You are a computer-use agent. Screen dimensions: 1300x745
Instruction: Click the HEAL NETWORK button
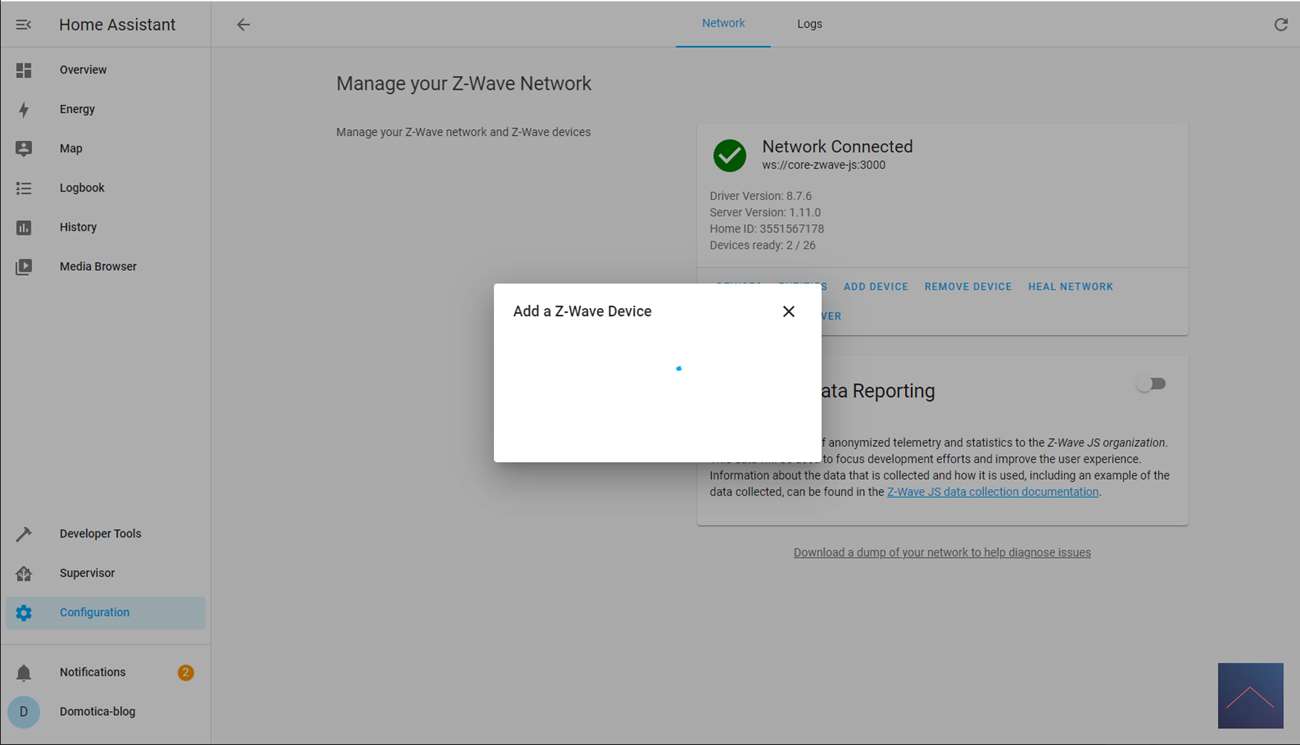[x=1070, y=287]
